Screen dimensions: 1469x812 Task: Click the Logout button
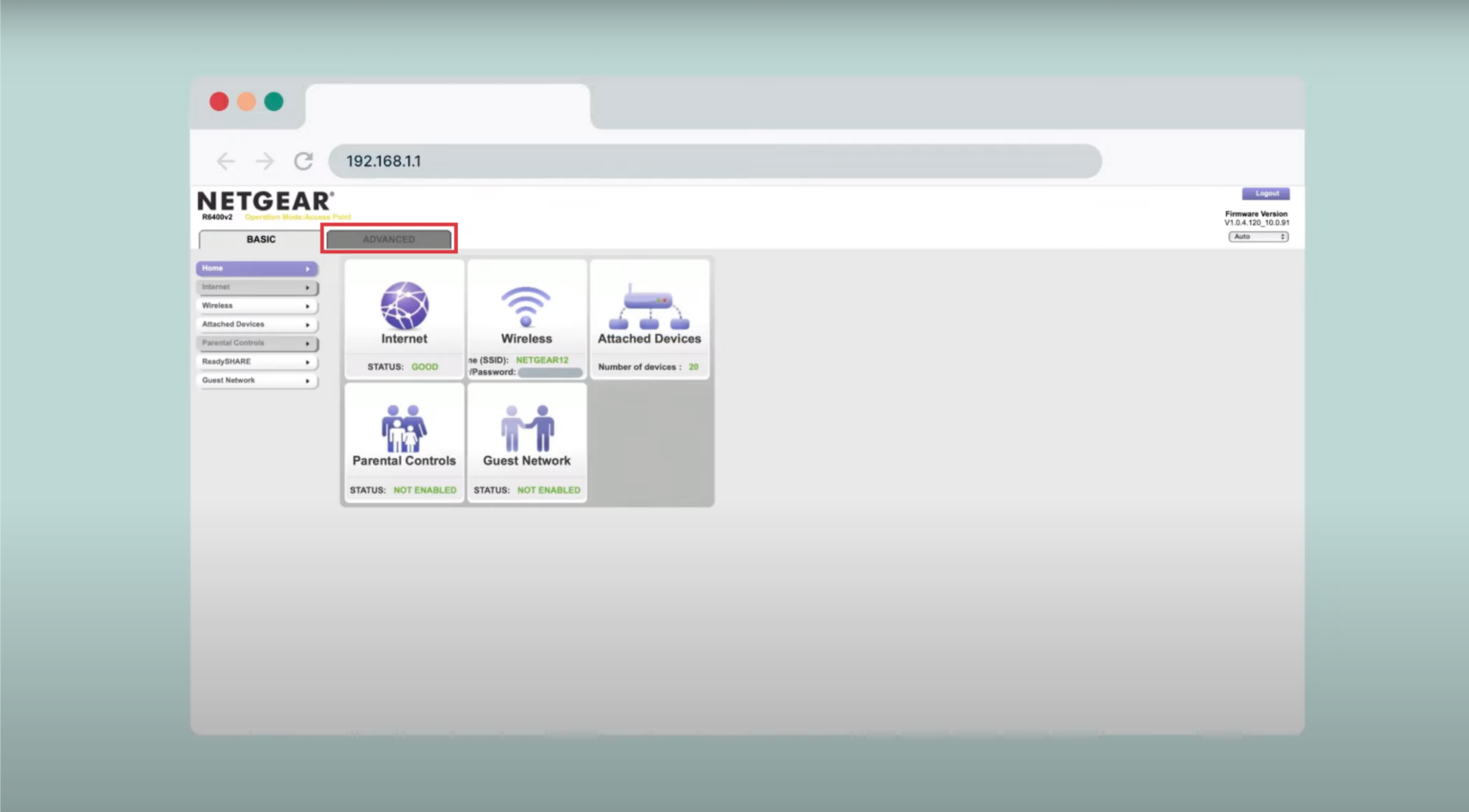(x=1265, y=193)
